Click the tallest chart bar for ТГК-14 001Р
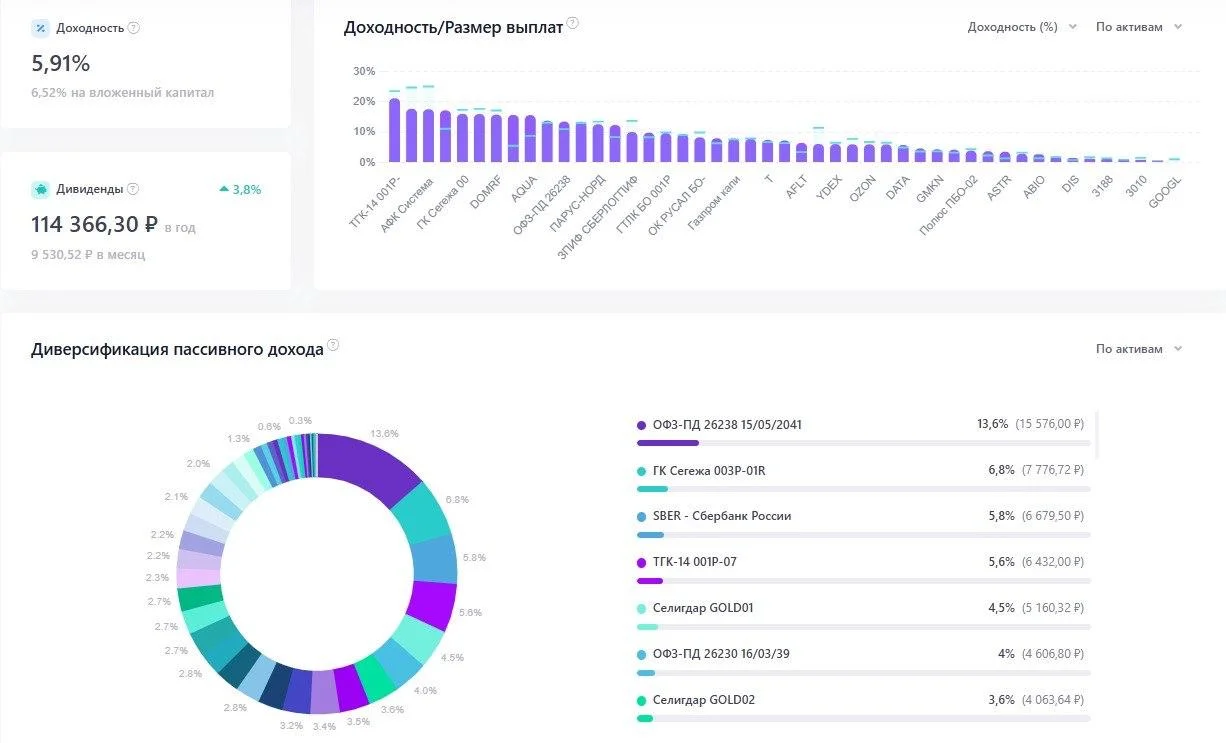Screen dimensions: 1226x743 (x=394, y=130)
